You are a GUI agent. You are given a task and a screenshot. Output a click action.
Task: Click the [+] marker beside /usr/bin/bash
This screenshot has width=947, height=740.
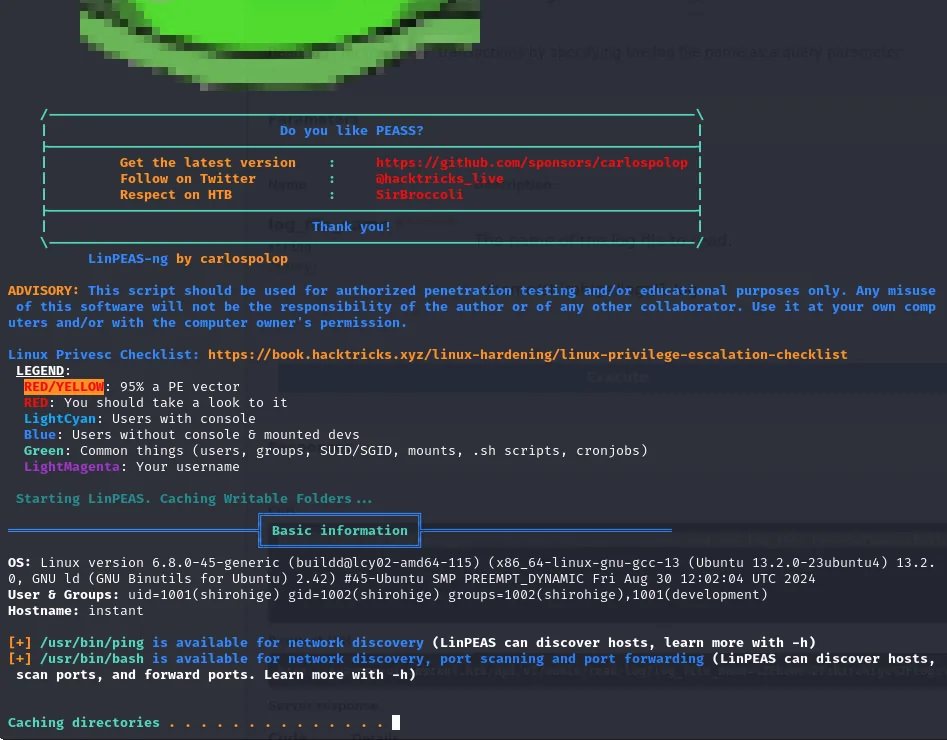point(19,658)
